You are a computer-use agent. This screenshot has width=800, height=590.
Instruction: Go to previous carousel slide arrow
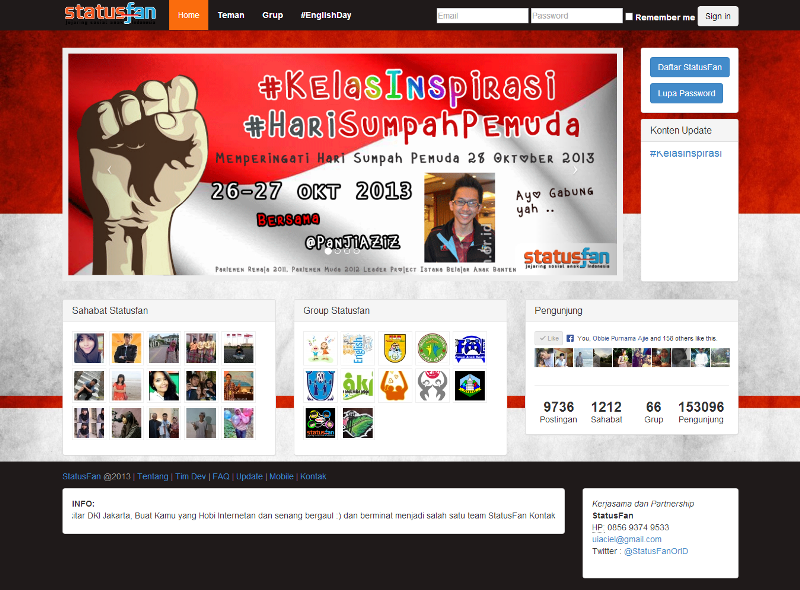coord(109,170)
